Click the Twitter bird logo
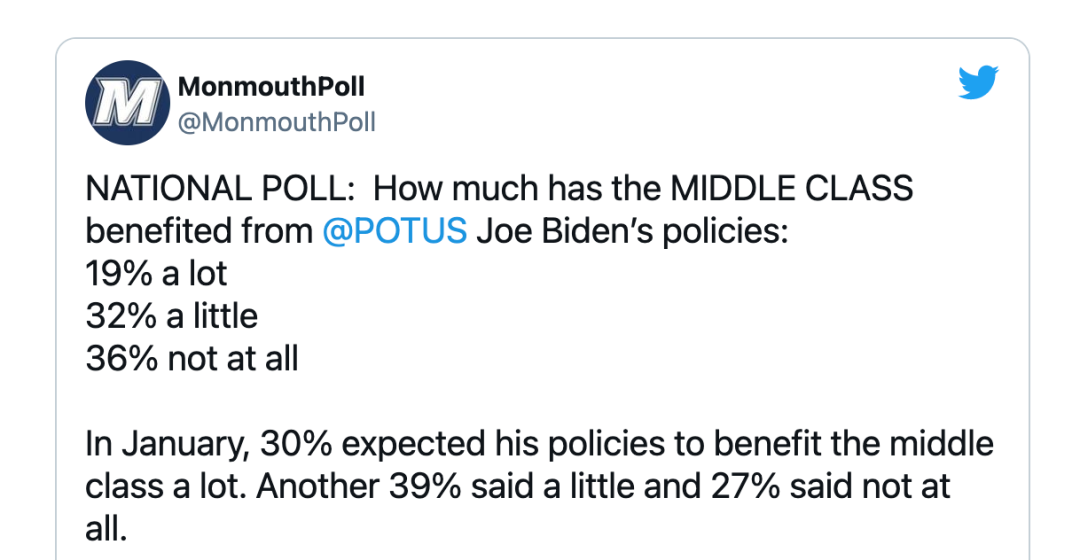The image size is (1080, 560). click(x=978, y=82)
